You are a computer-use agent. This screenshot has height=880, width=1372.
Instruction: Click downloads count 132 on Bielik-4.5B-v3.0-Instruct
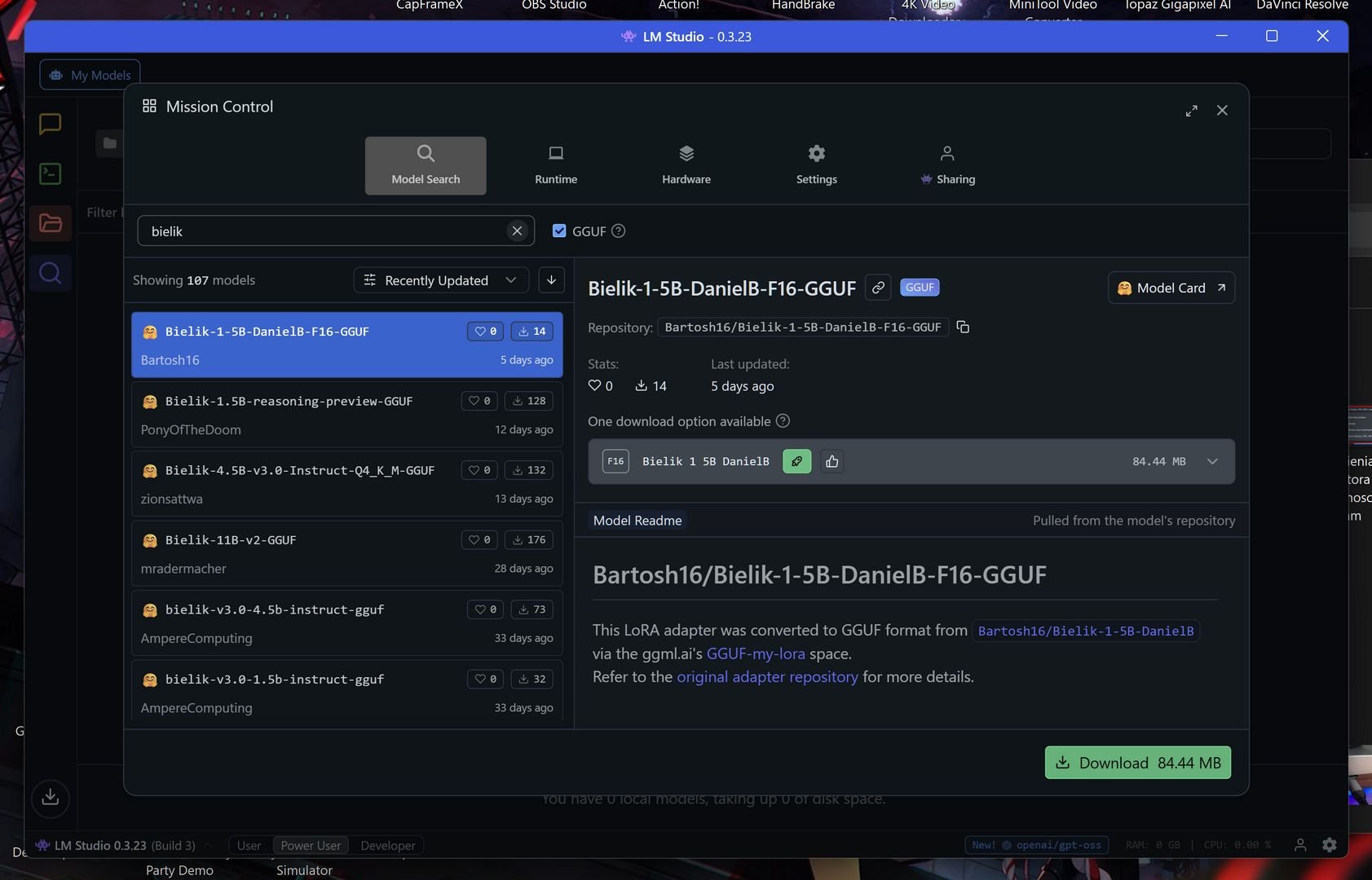[x=529, y=470]
